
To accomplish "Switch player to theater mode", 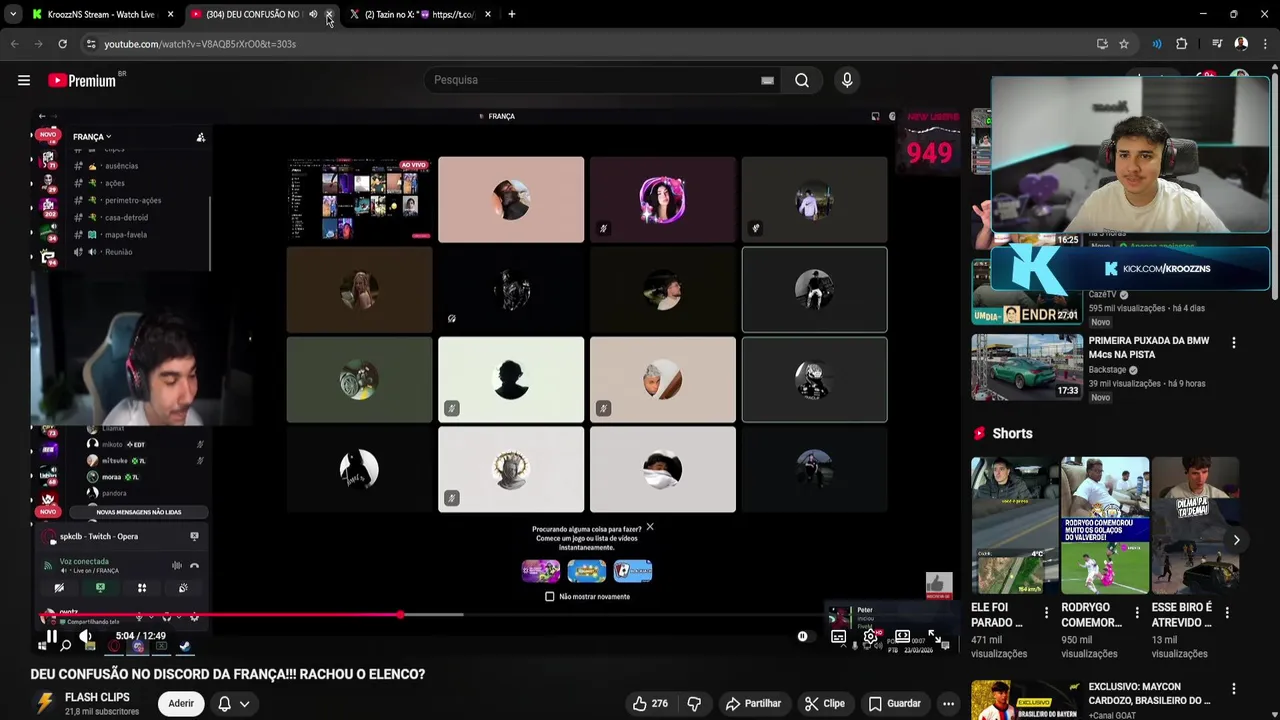I will coord(902,636).
